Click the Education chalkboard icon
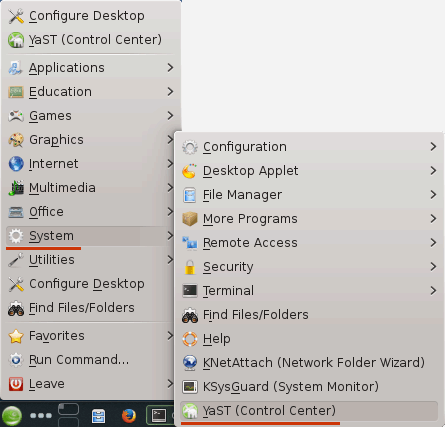Image resolution: width=445 pixels, height=427 pixels. [16, 92]
